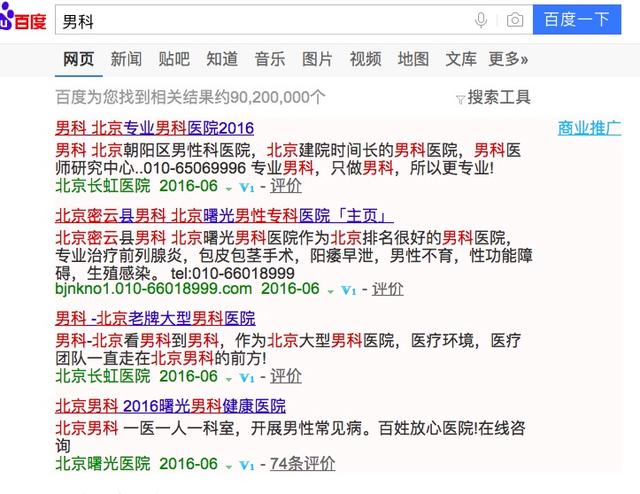640x494 pixels.
Task: Click V1 badge next to 北京曙光医院
Action: coord(247,465)
